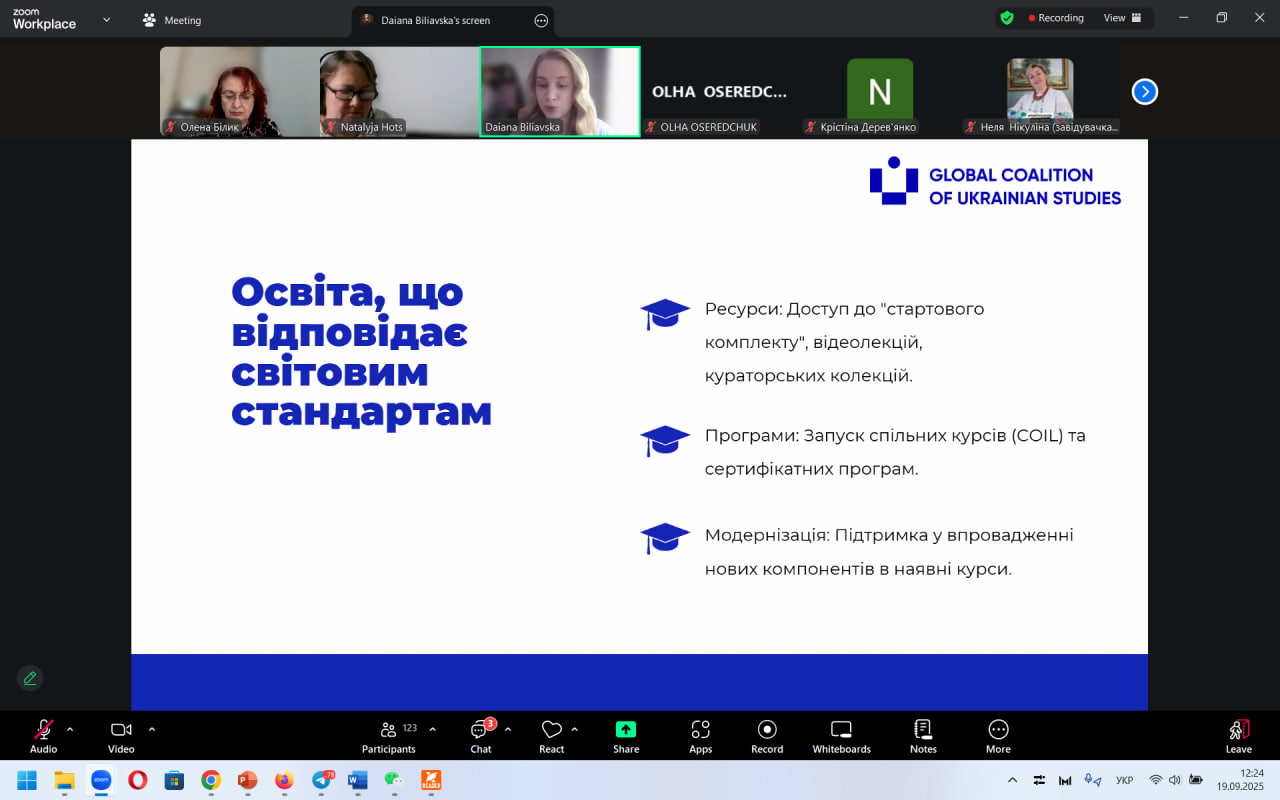Open the React emoji menu
The width and height of the screenshot is (1280, 800).
(x=551, y=736)
